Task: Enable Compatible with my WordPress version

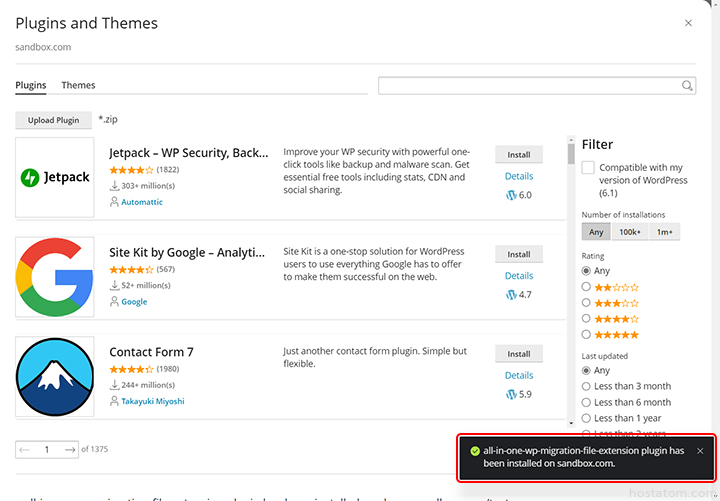Action: 588,168
